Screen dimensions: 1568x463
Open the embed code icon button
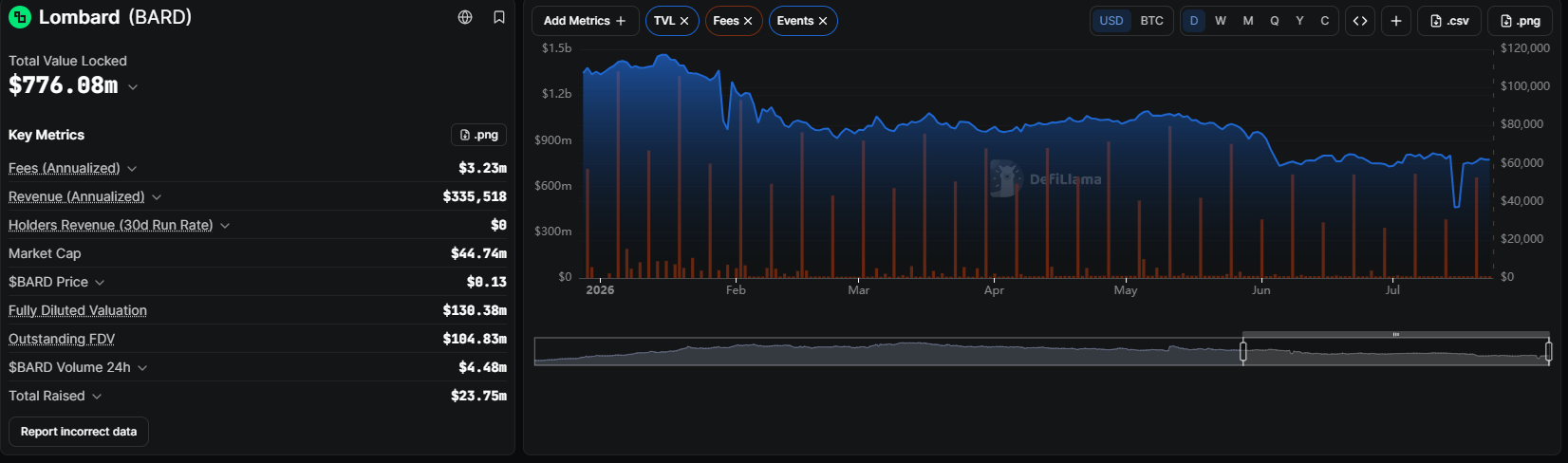[x=1360, y=21]
